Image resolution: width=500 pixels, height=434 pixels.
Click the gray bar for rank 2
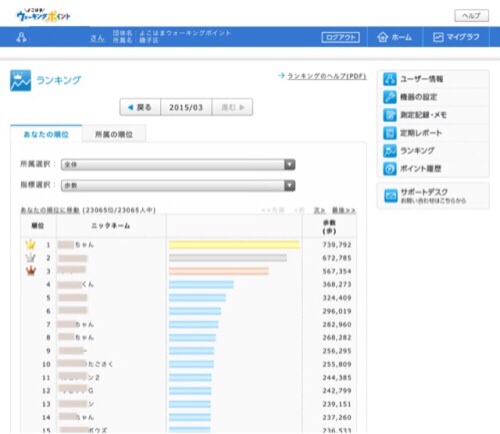click(x=228, y=258)
